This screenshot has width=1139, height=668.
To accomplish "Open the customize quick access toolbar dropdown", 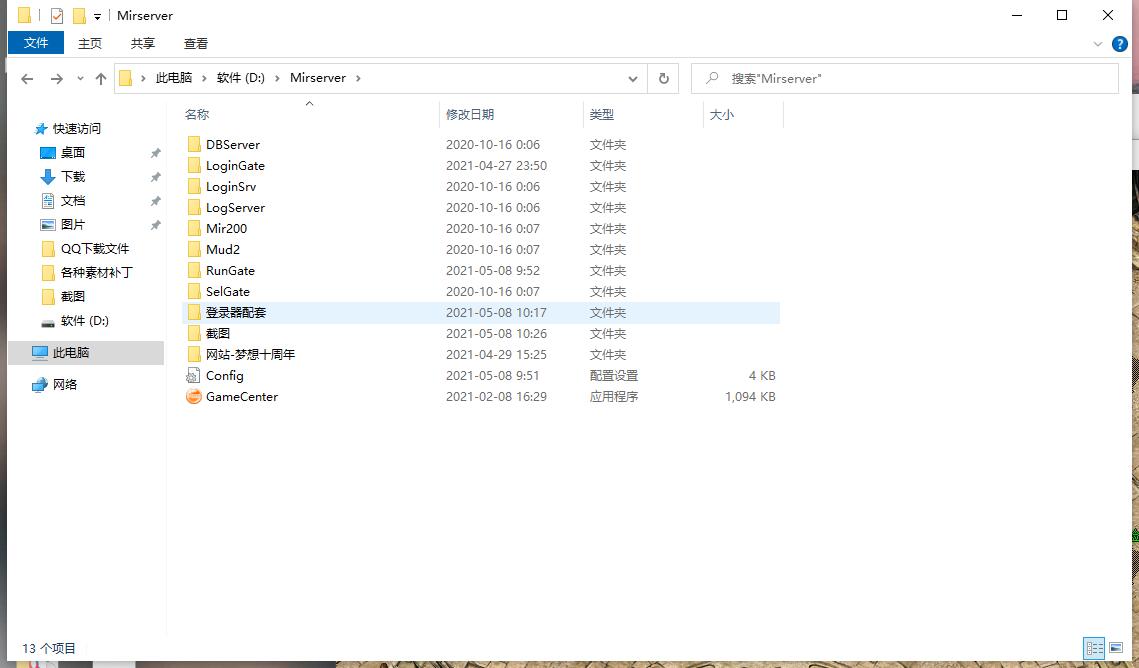I will coord(97,16).
